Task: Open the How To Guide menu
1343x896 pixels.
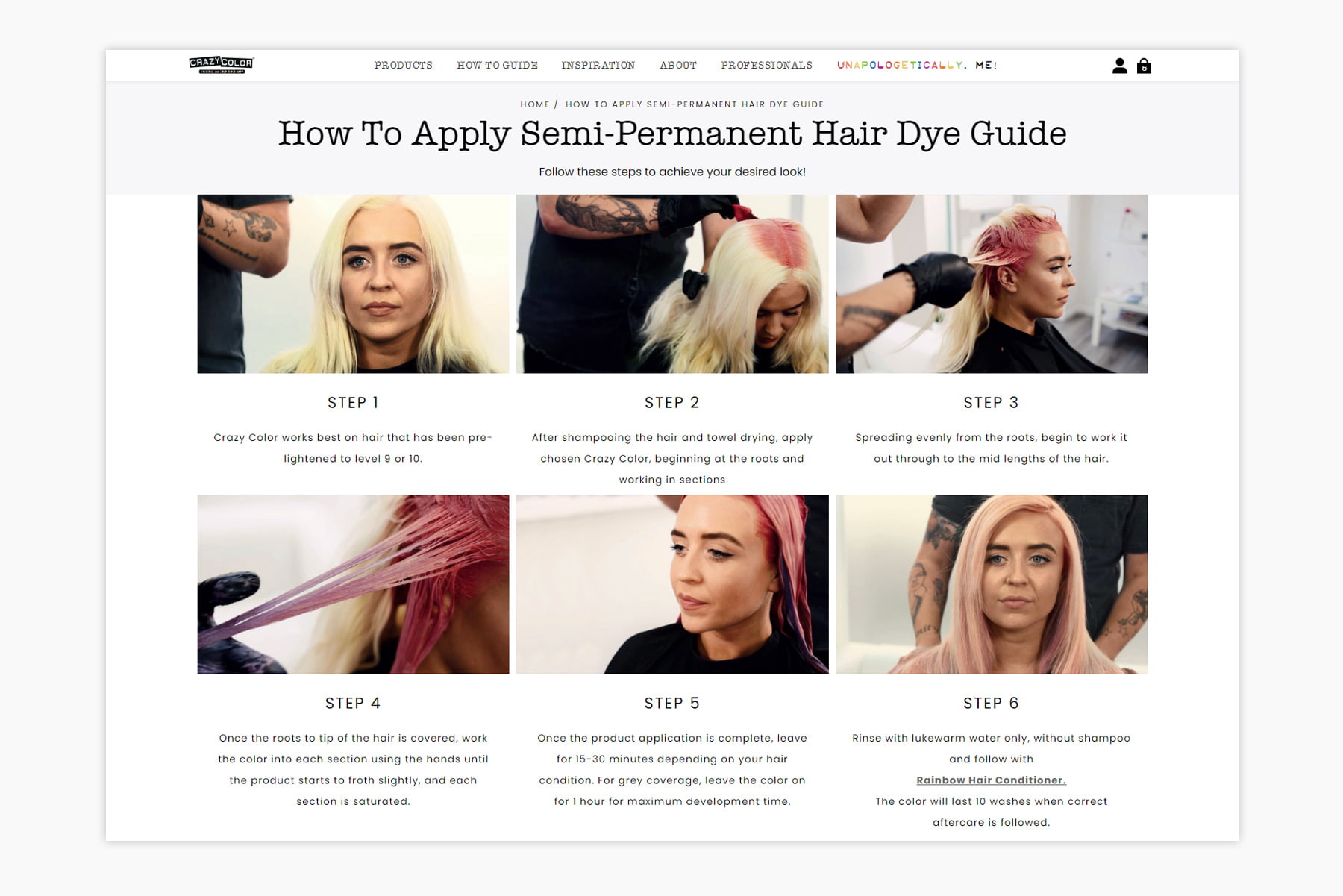Action: click(498, 65)
